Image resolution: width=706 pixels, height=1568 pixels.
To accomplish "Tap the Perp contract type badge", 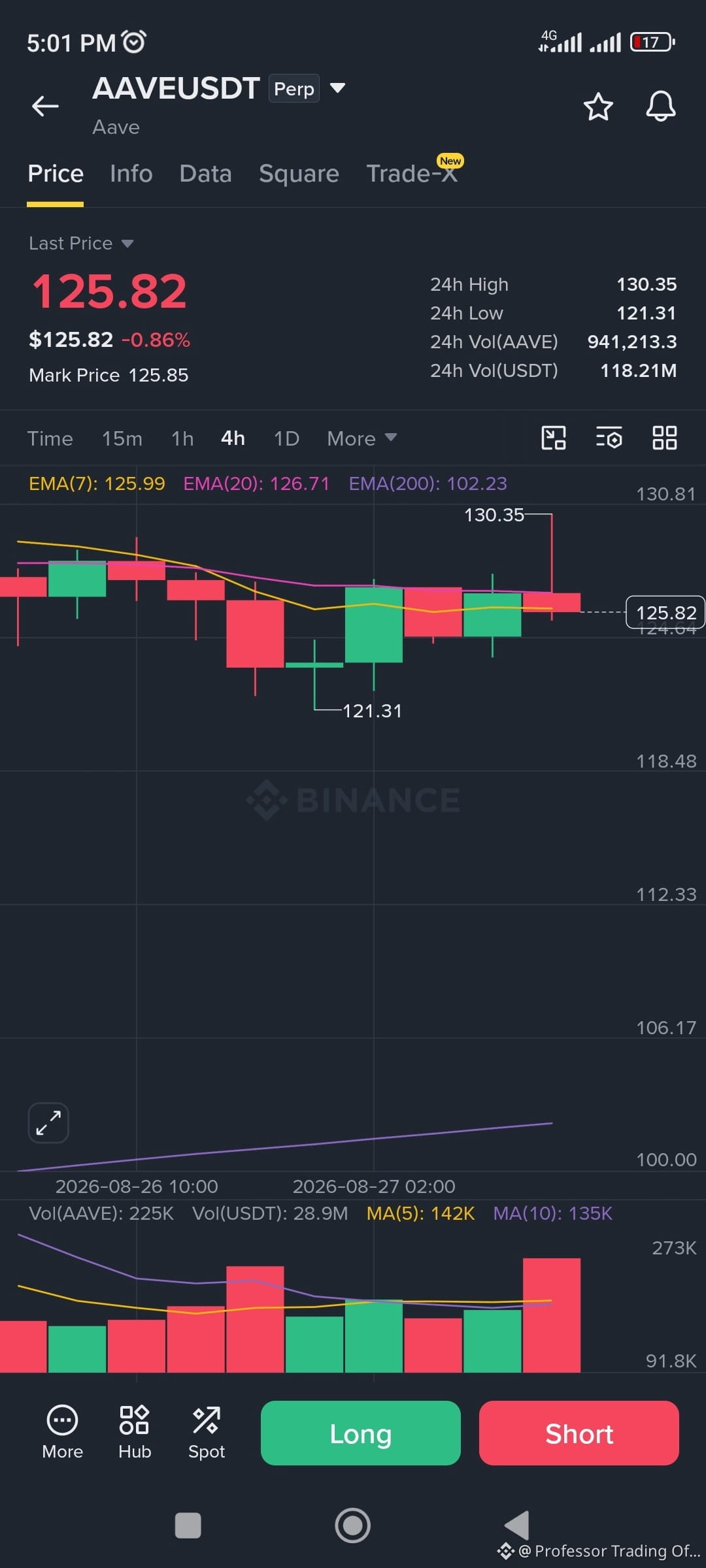I will click(294, 89).
